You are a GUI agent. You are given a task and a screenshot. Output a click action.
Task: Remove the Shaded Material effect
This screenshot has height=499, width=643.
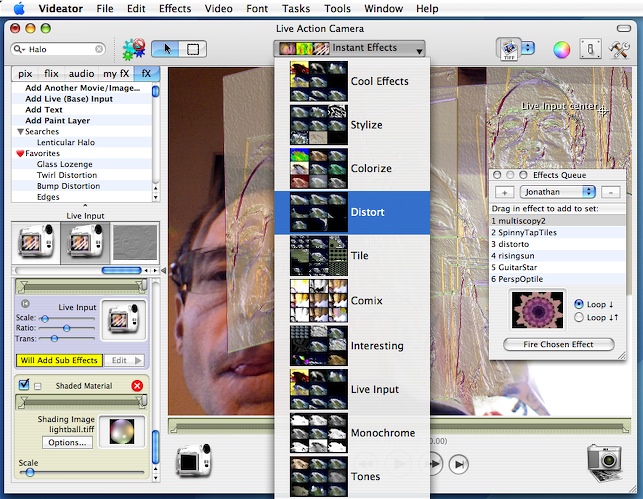coord(137,385)
